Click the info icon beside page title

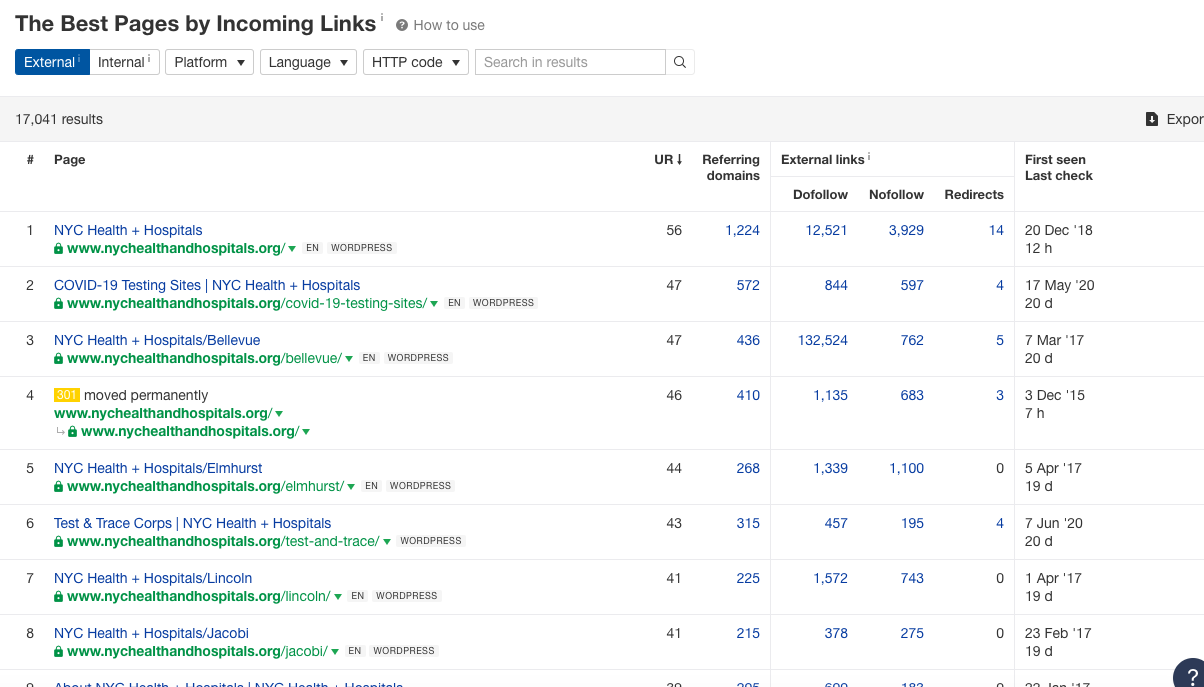[382, 17]
